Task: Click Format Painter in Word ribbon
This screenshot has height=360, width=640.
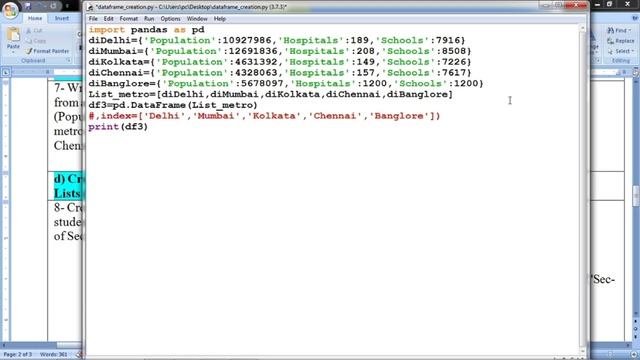Action: (x=47, y=51)
